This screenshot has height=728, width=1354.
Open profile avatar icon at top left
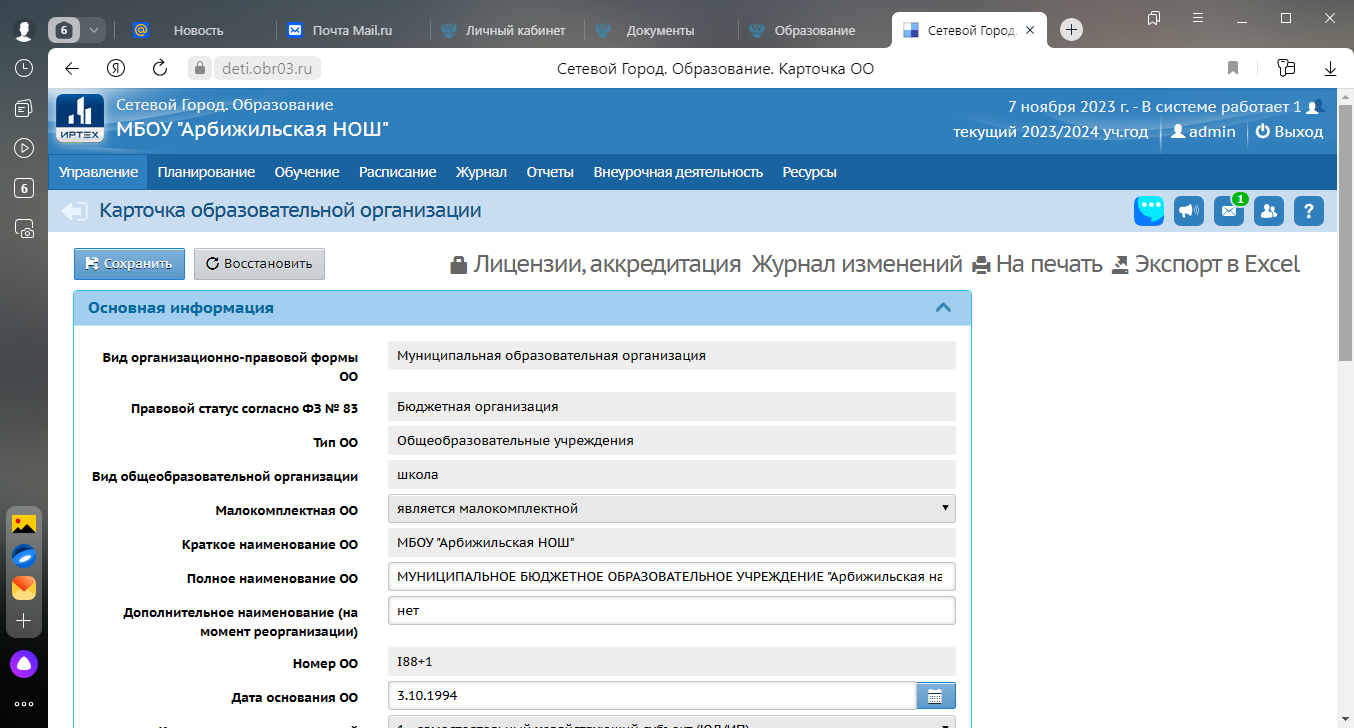pyautogui.click(x=24, y=30)
